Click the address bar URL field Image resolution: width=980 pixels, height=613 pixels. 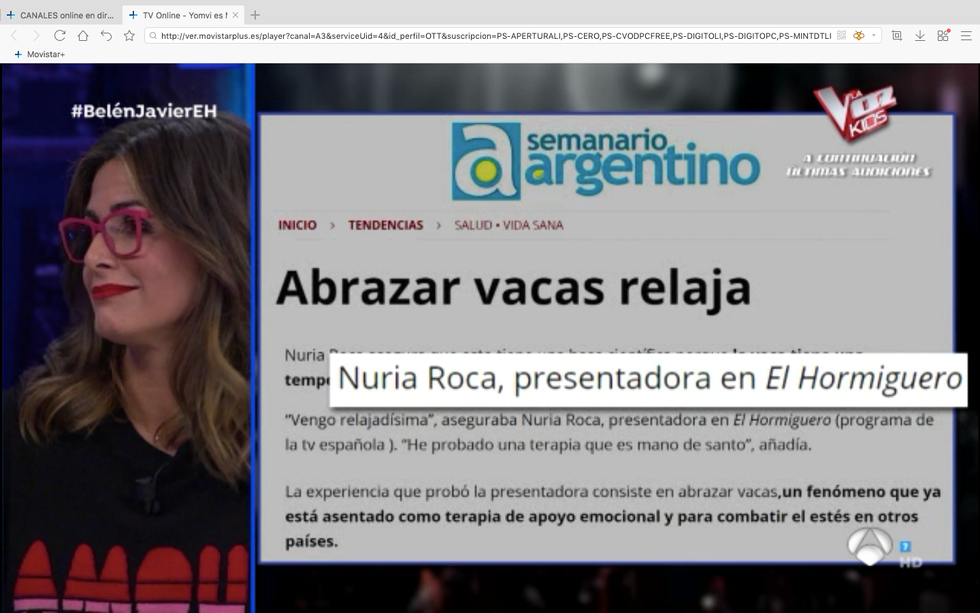click(496, 36)
